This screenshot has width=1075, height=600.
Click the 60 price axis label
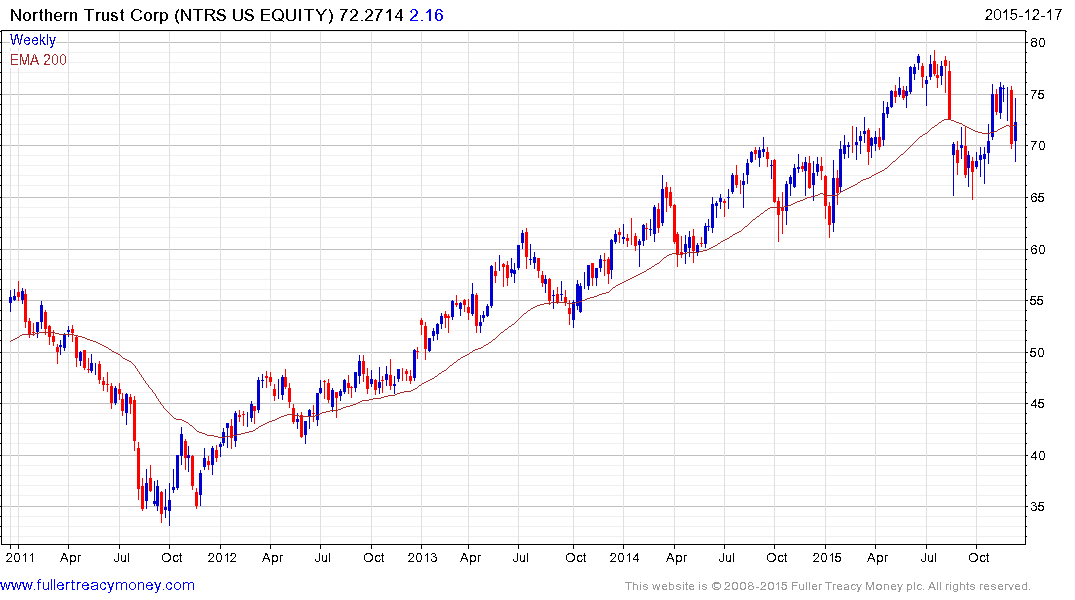(x=1038, y=249)
